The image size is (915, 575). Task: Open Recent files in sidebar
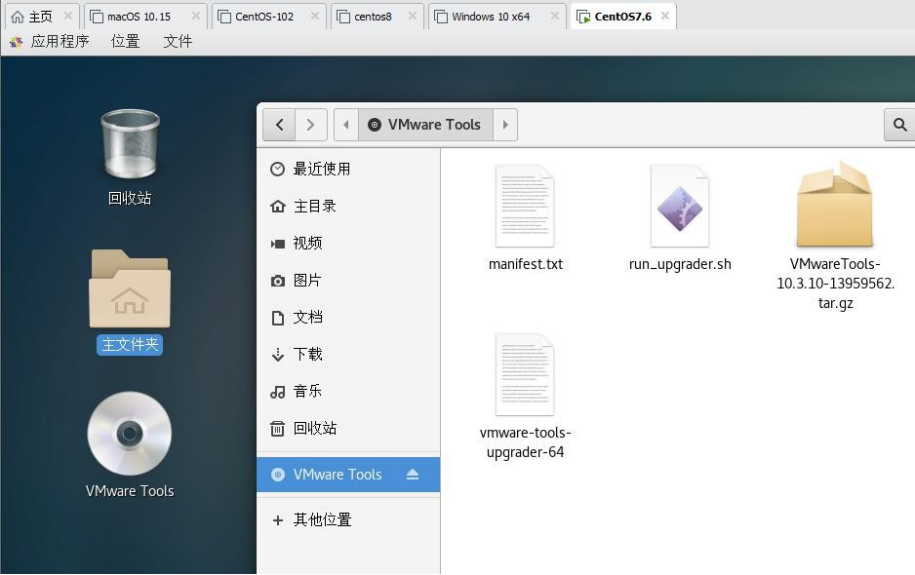click(348, 169)
